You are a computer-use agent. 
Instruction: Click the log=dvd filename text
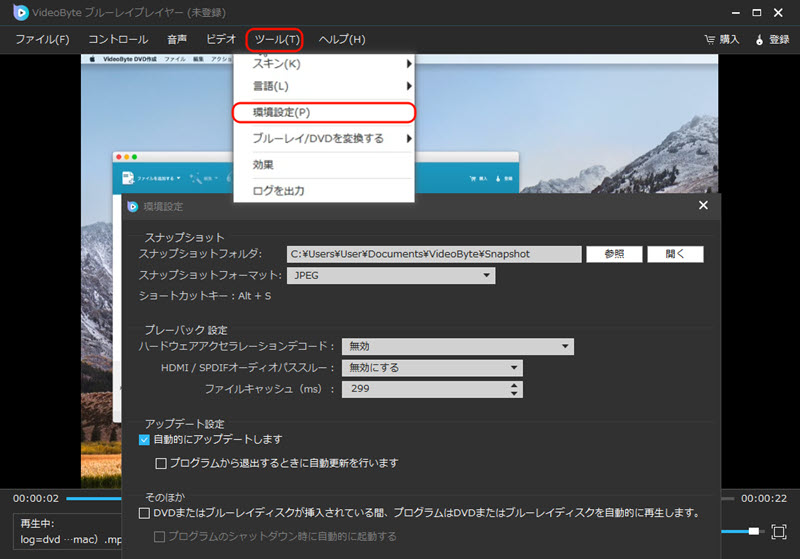71,540
